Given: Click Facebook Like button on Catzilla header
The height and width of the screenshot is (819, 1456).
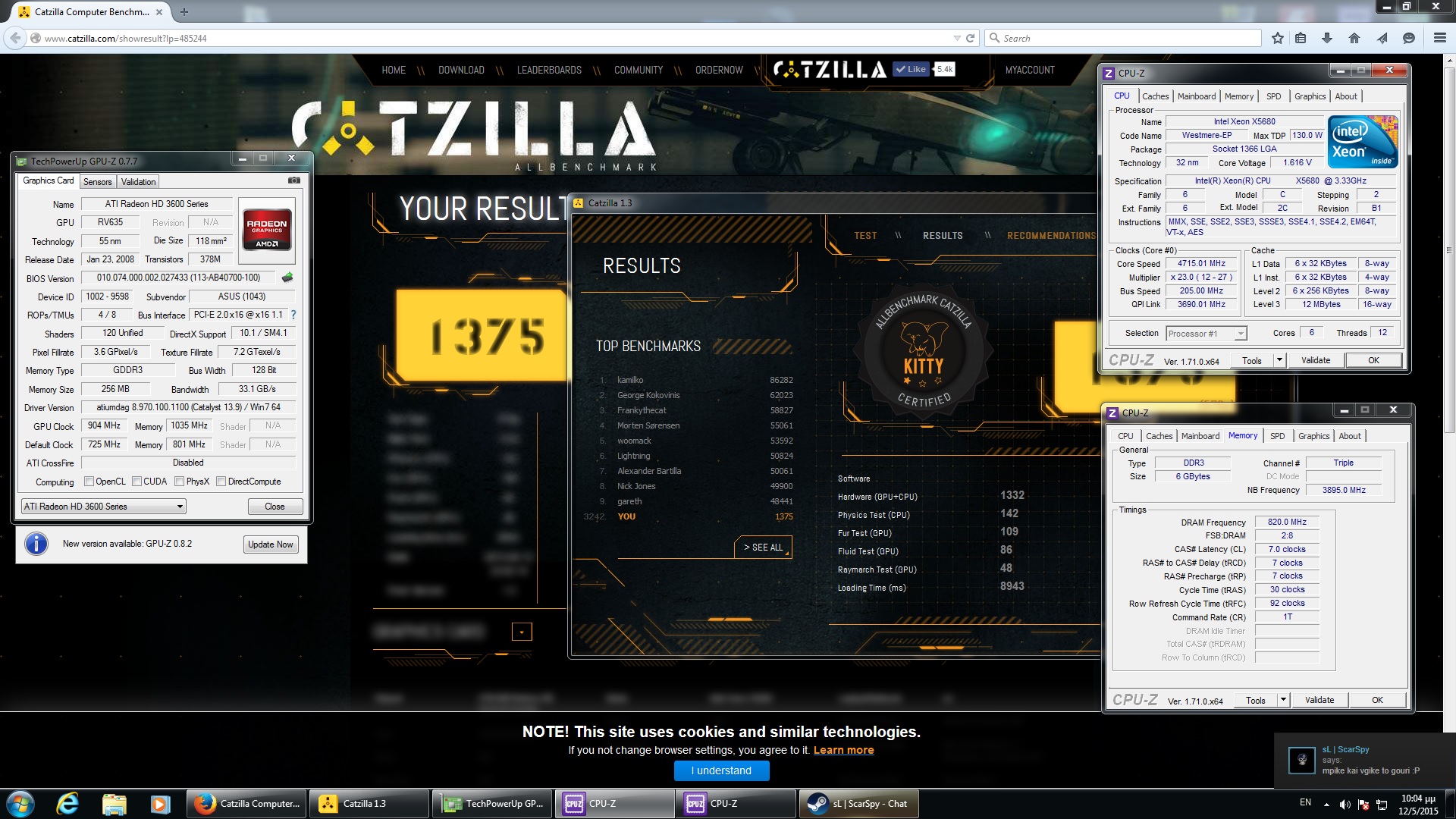Looking at the screenshot, I should pos(911,69).
